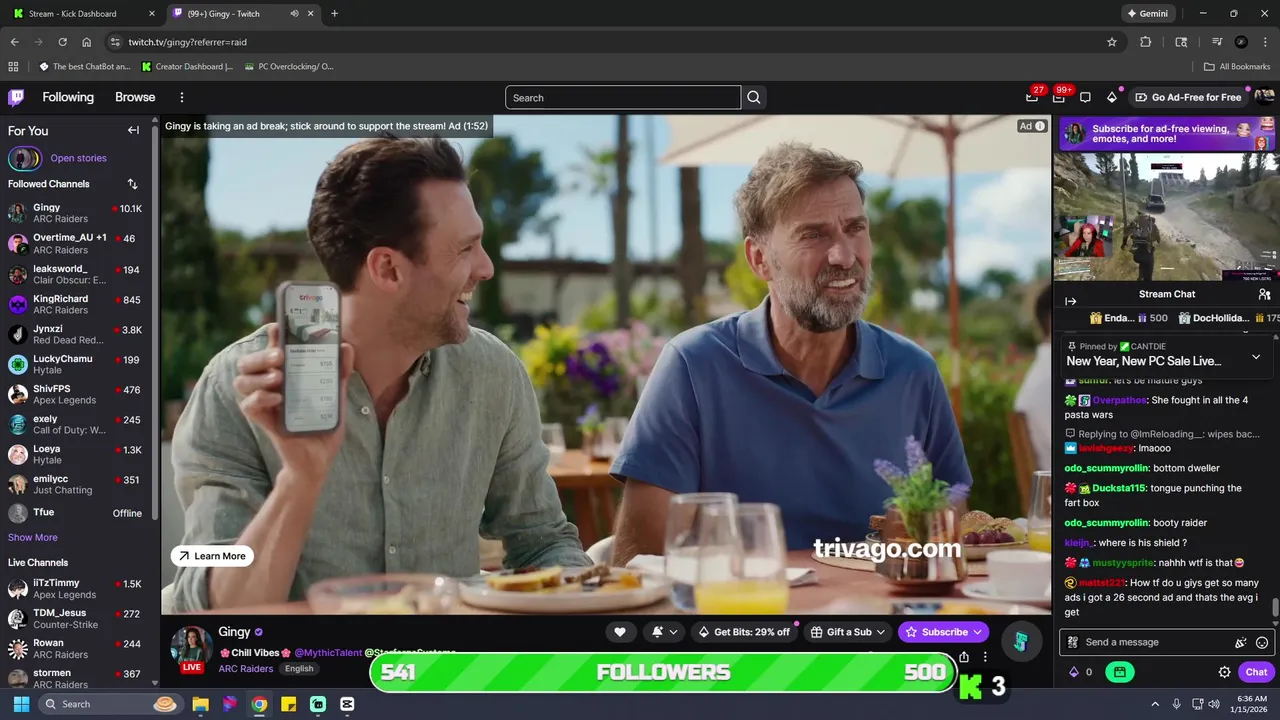Show hidden system tray icons
The image size is (1280, 720).
[x=1155, y=704]
